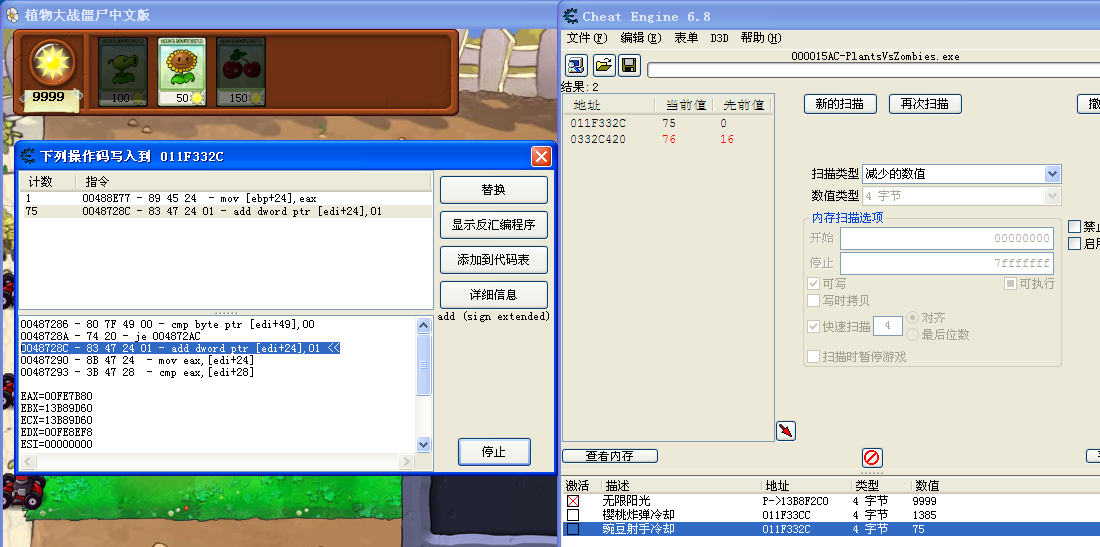Select result address 011F332C
Screen dimensions: 1100x547
coord(598,123)
